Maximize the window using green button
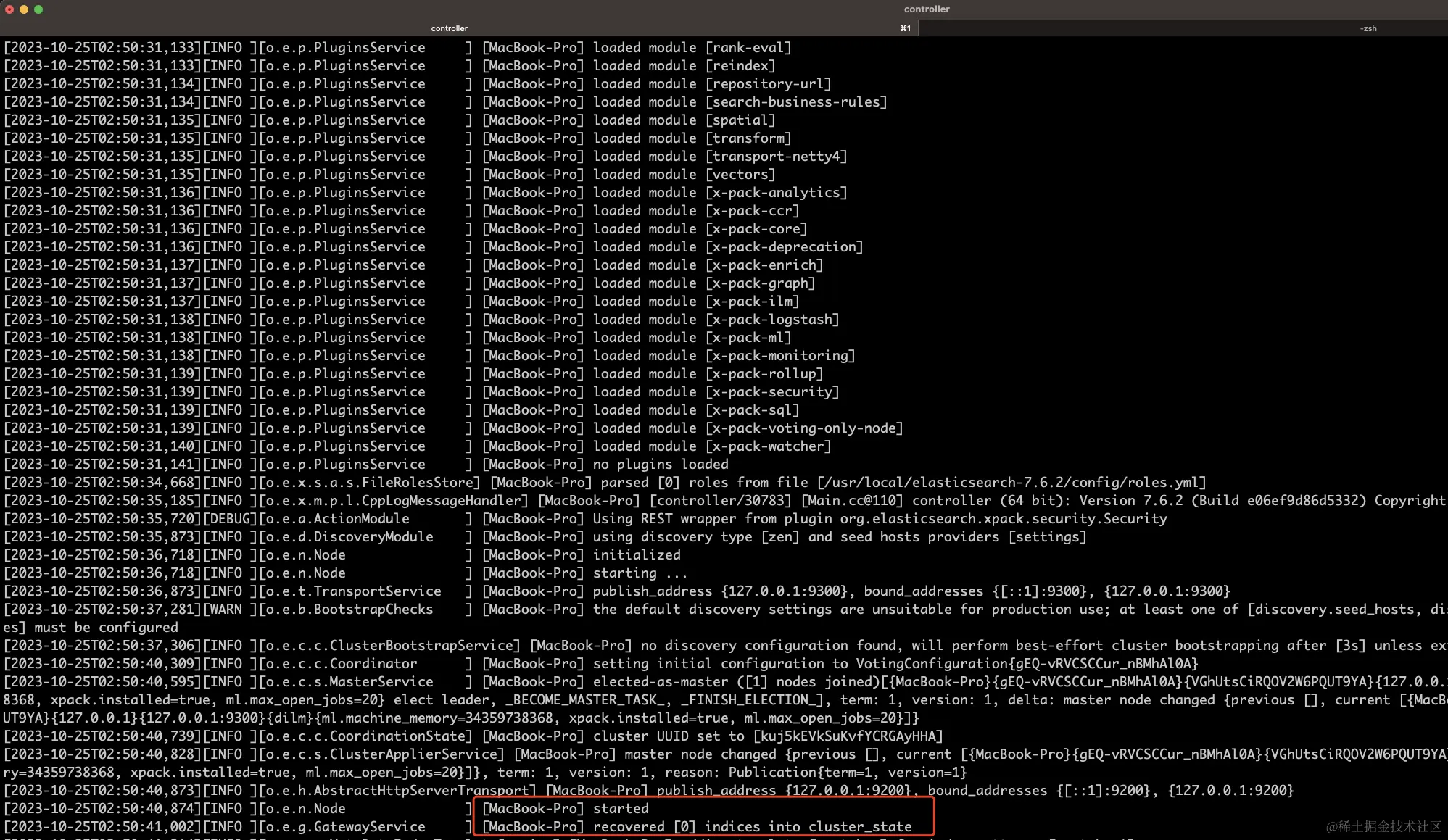Screen dimensions: 1448x840 [38, 9]
